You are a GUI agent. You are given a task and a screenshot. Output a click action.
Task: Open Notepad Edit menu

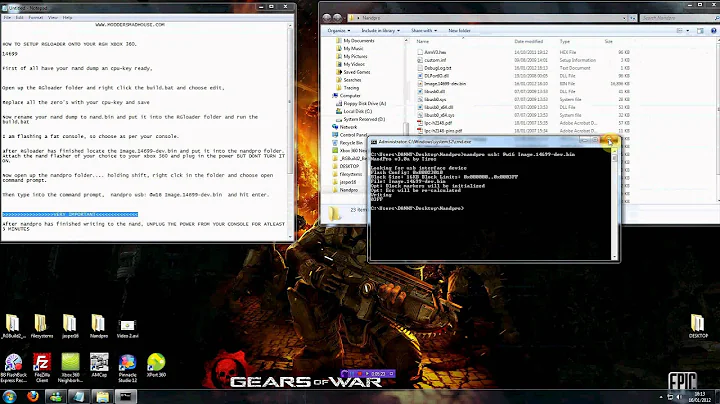pos(20,17)
